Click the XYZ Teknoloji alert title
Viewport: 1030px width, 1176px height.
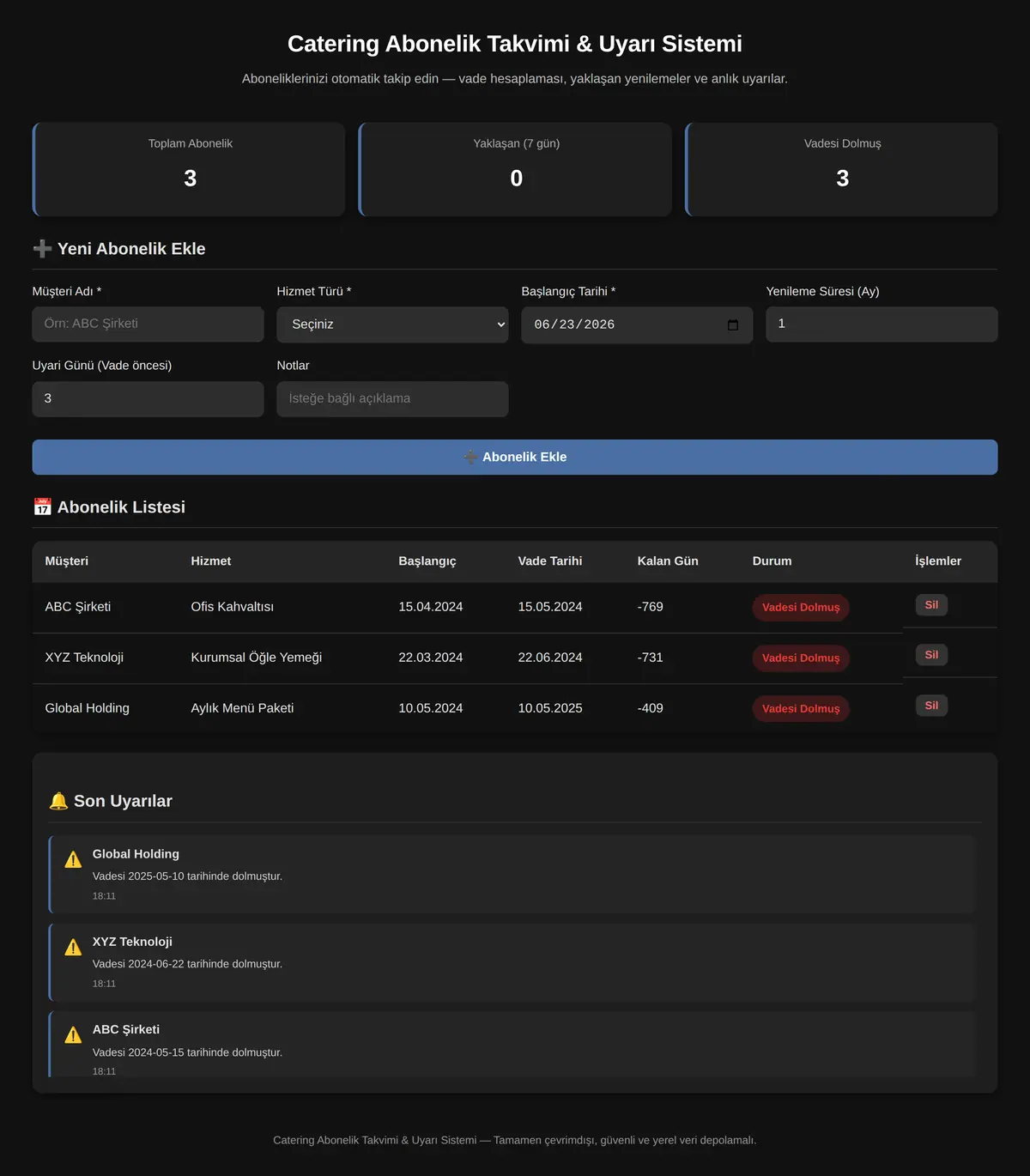(x=132, y=942)
